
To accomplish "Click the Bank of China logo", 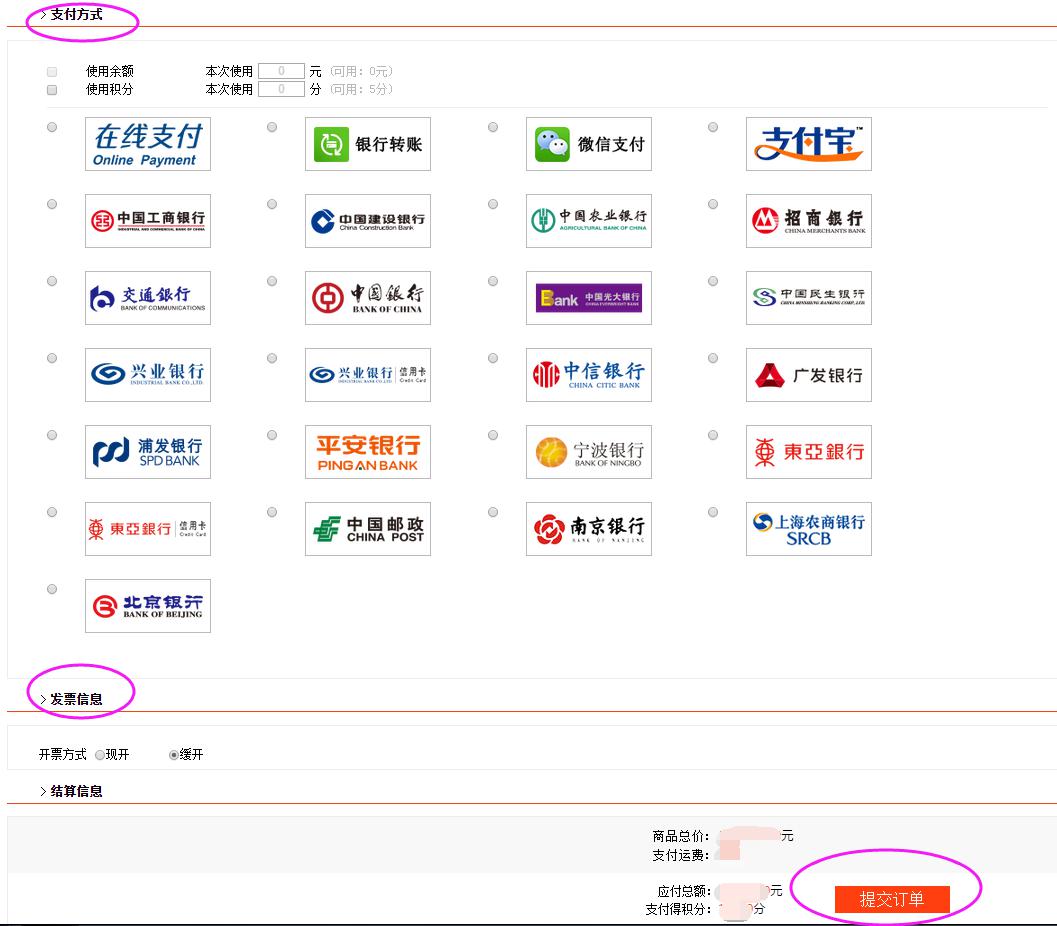I will coord(367,298).
